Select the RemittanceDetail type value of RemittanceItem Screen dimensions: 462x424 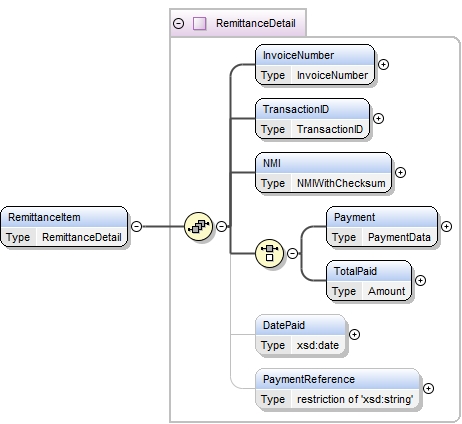coord(82,237)
